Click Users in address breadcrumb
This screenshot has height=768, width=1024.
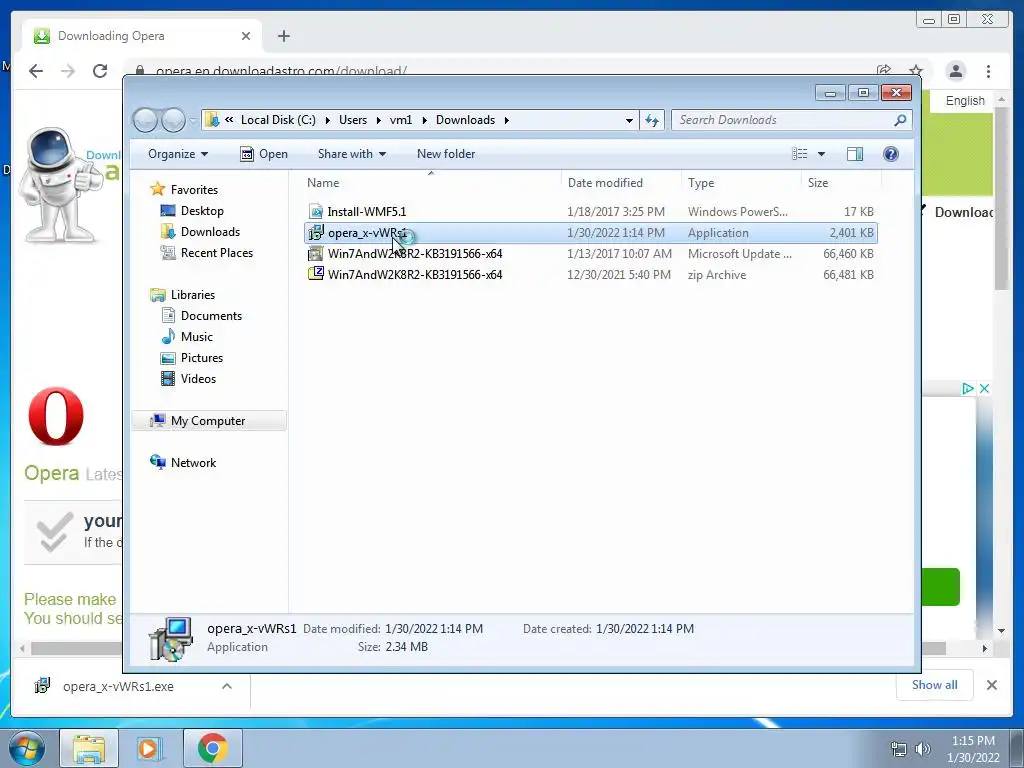coord(353,120)
